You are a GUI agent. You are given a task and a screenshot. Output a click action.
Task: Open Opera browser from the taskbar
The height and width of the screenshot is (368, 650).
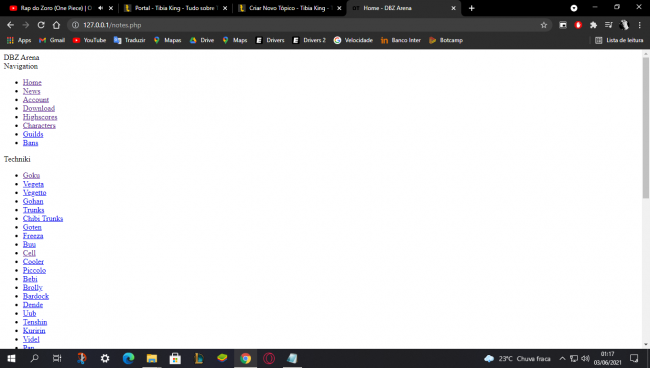click(269, 358)
